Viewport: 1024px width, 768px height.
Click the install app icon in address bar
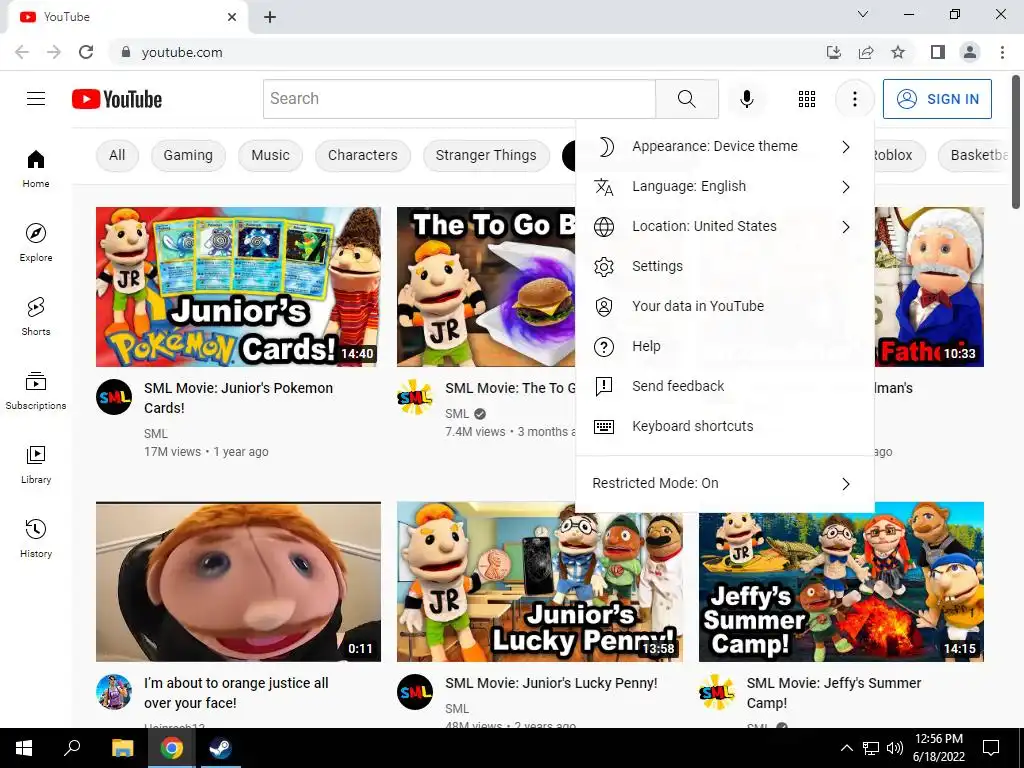834,52
